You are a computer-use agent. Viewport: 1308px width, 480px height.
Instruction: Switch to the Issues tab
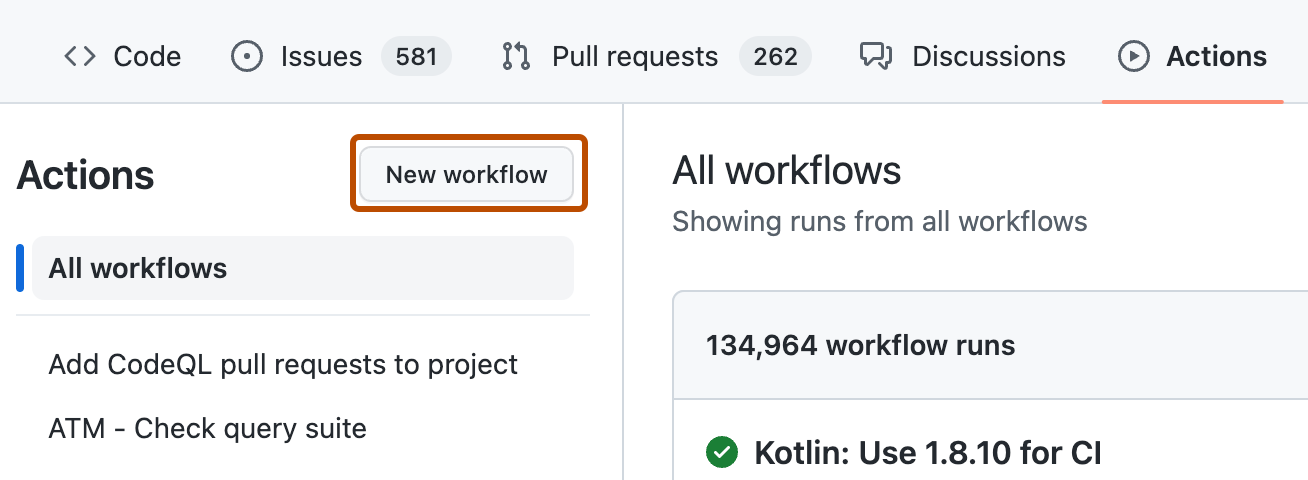[321, 56]
